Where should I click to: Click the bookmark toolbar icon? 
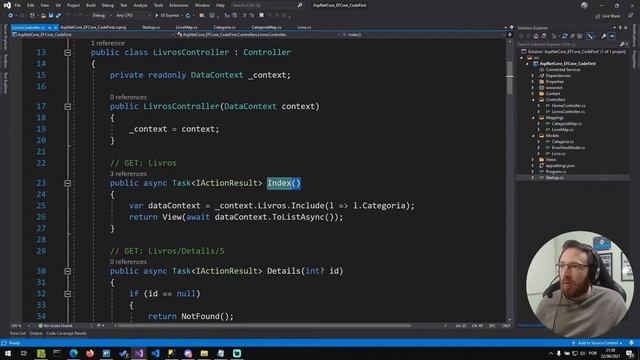tap(262, 15)
